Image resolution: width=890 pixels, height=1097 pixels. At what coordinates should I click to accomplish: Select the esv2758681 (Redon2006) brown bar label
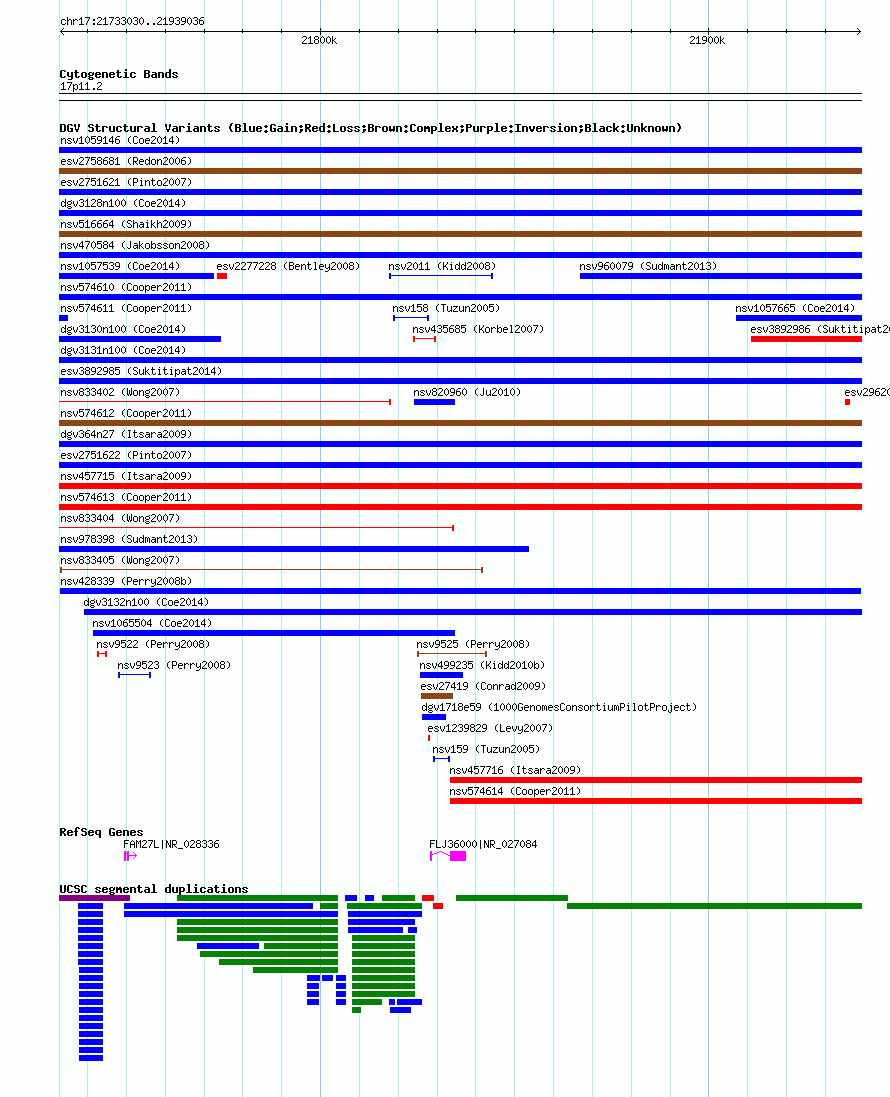126,162
